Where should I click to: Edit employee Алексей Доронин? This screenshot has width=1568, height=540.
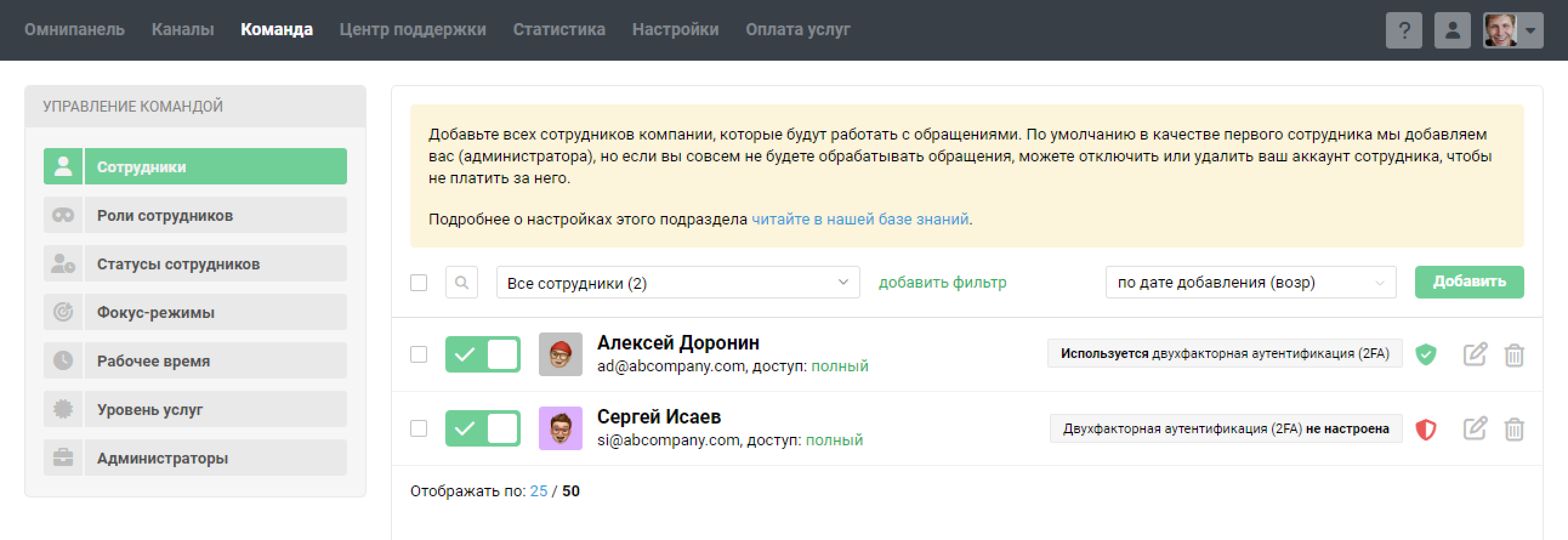[x=1475, y=354]
